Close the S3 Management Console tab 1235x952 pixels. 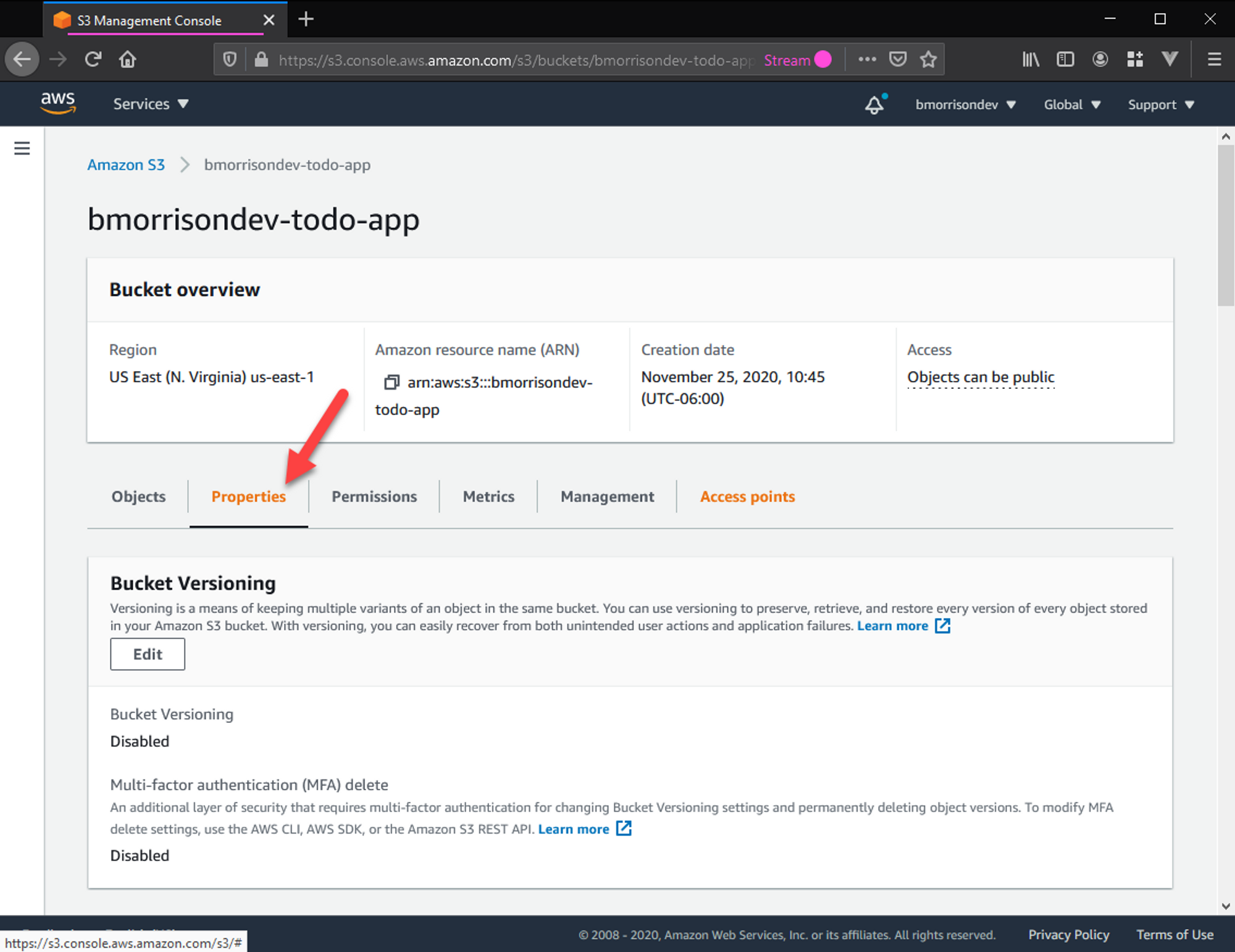tap(269, 20)
